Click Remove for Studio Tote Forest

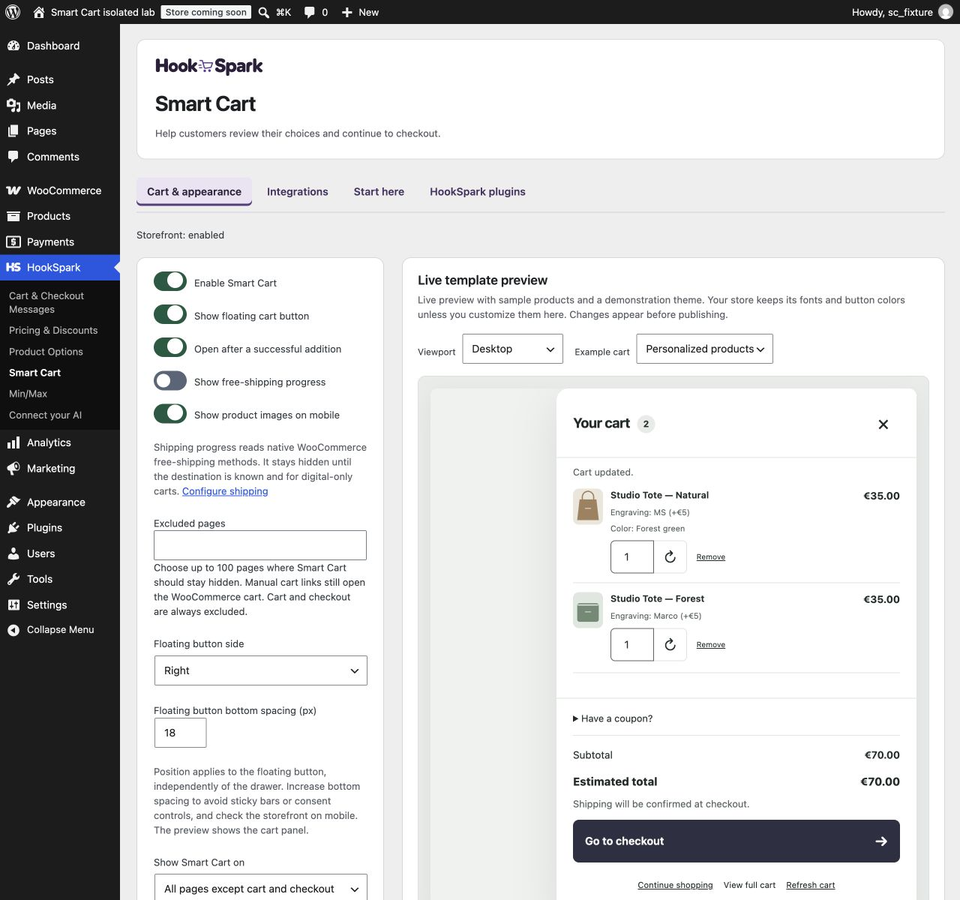click(711, 645)
